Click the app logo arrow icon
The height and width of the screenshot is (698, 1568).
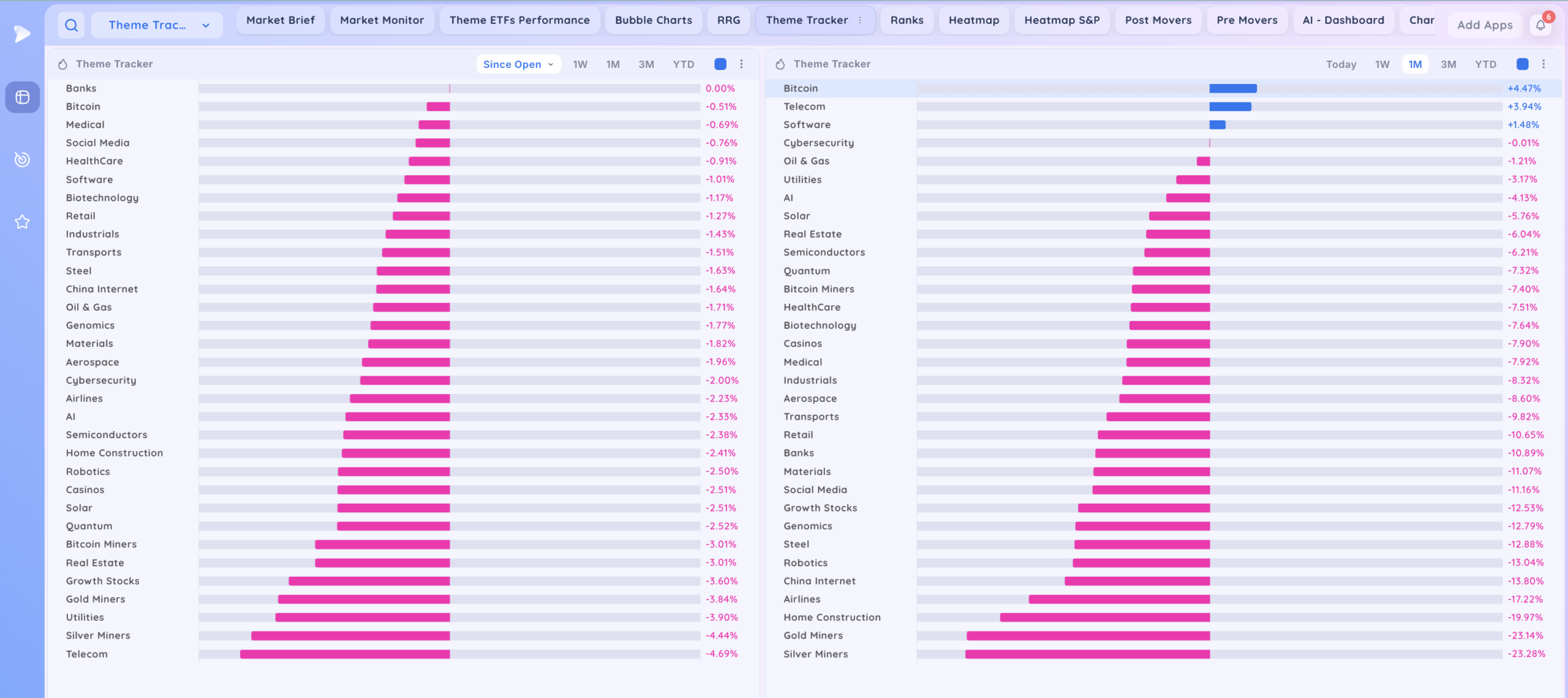click(x=22, y=33)
